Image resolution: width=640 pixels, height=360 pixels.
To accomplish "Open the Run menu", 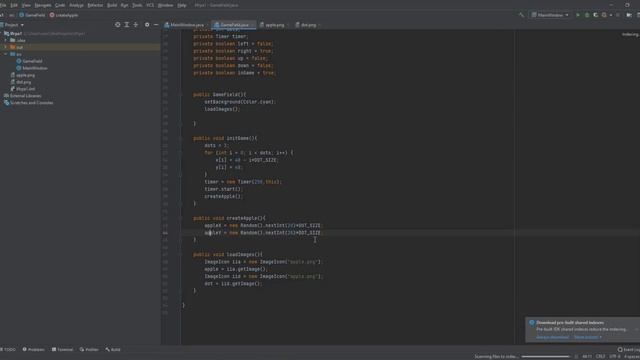I will point(124,5).
